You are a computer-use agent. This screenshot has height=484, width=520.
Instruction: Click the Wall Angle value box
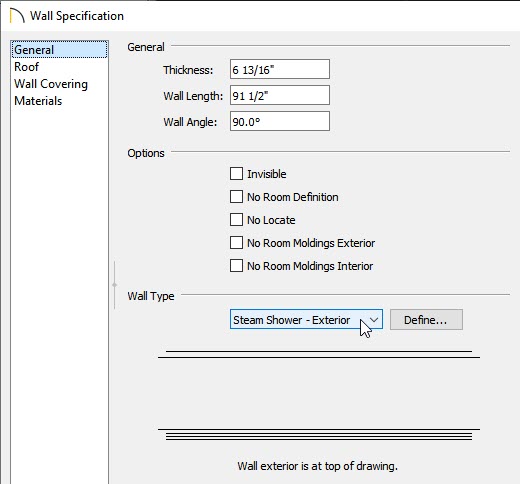coord(280,121)
